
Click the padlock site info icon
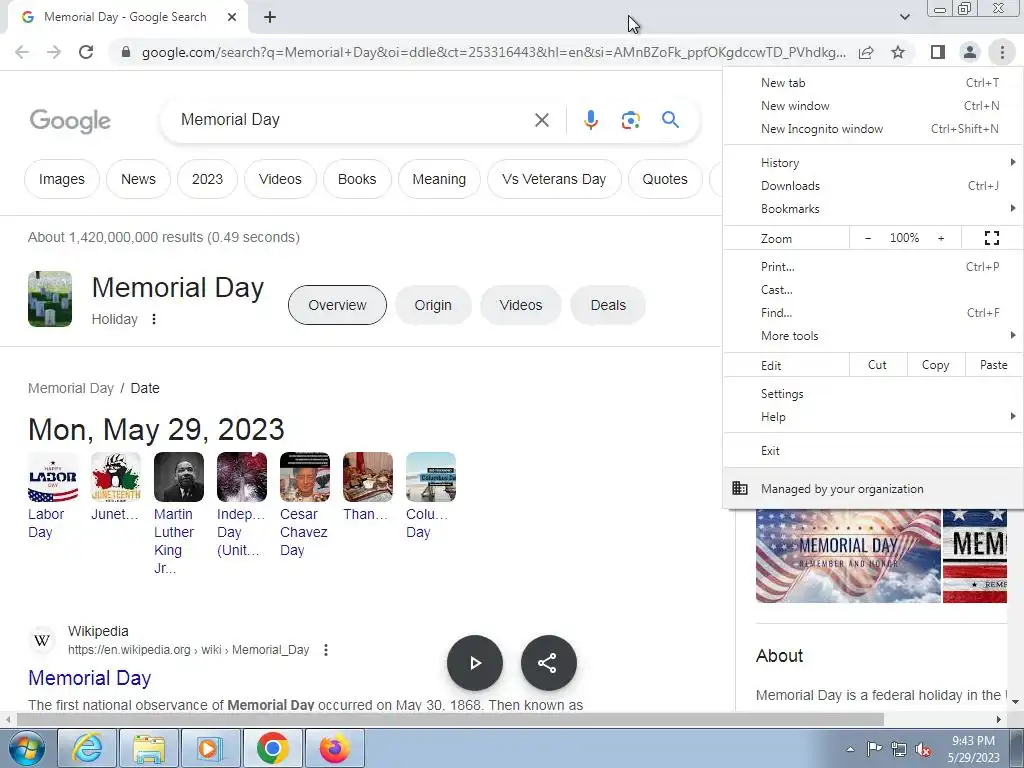[126, 52]
